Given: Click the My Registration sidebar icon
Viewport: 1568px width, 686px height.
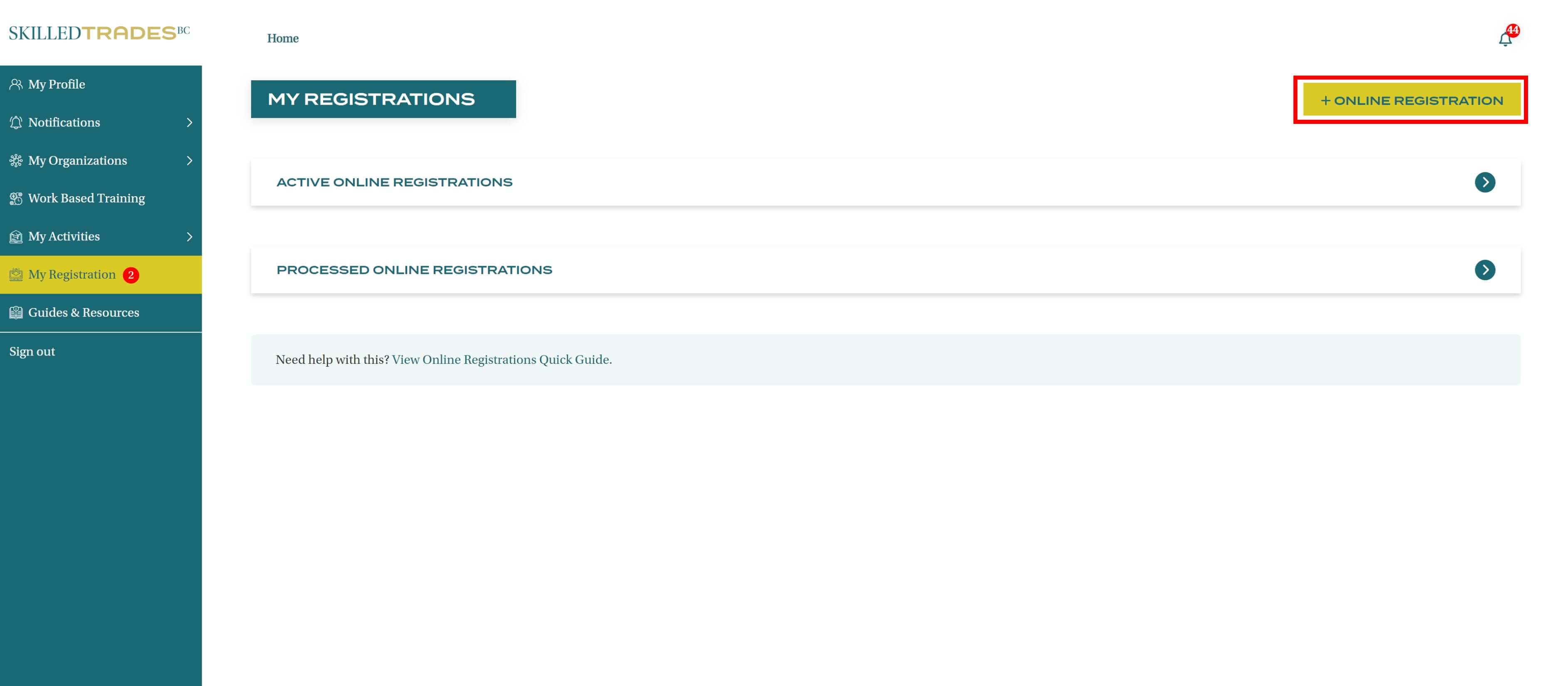Looking at the screenshot, I should click(16, 274).
